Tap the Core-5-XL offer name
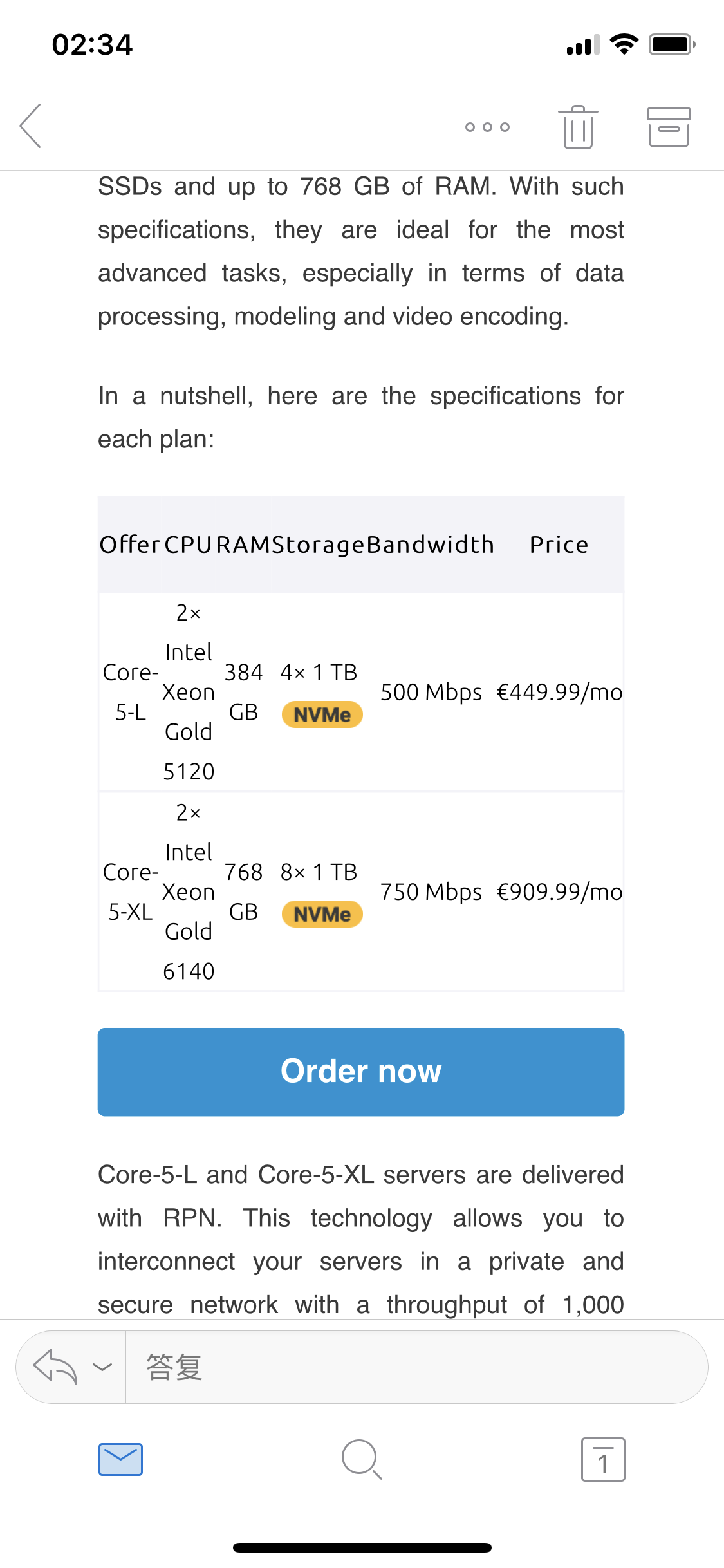Screen dimensions: 724x1568 131,892
